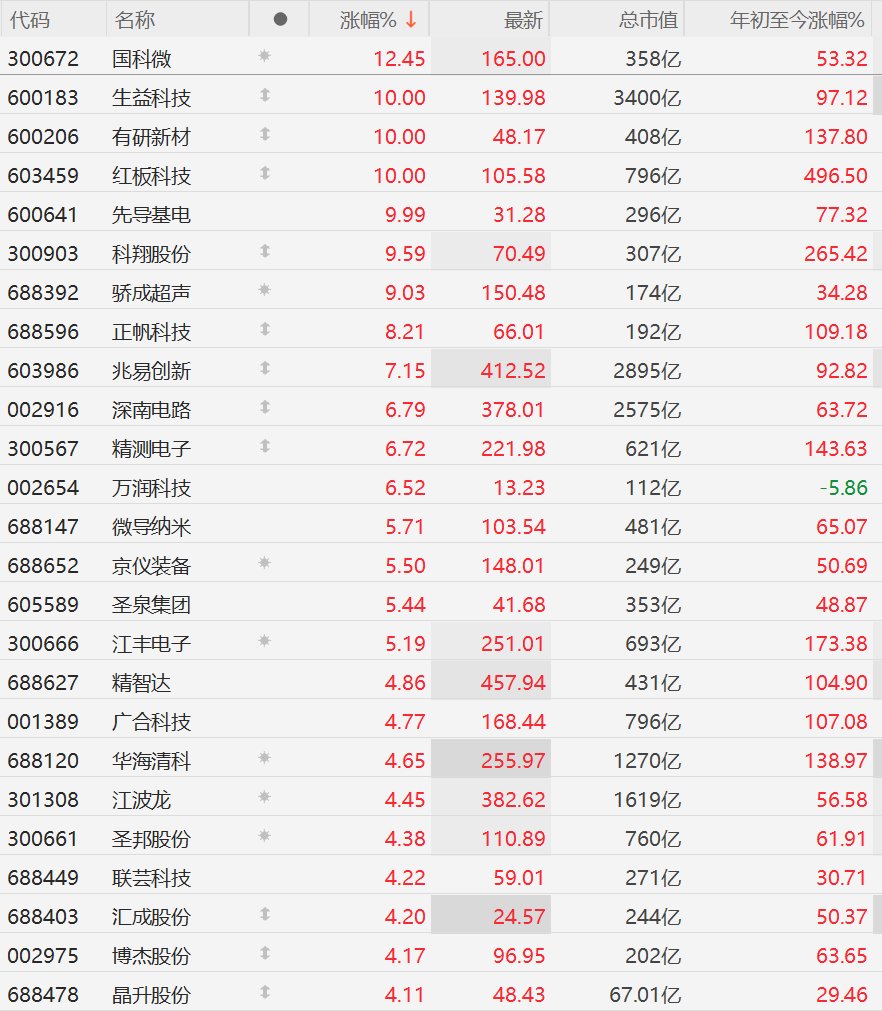Click market cap 1619亿 for 江波龙
This screenshot has width=882, height=1011.
pyautogui.click(x=647, y=800)
